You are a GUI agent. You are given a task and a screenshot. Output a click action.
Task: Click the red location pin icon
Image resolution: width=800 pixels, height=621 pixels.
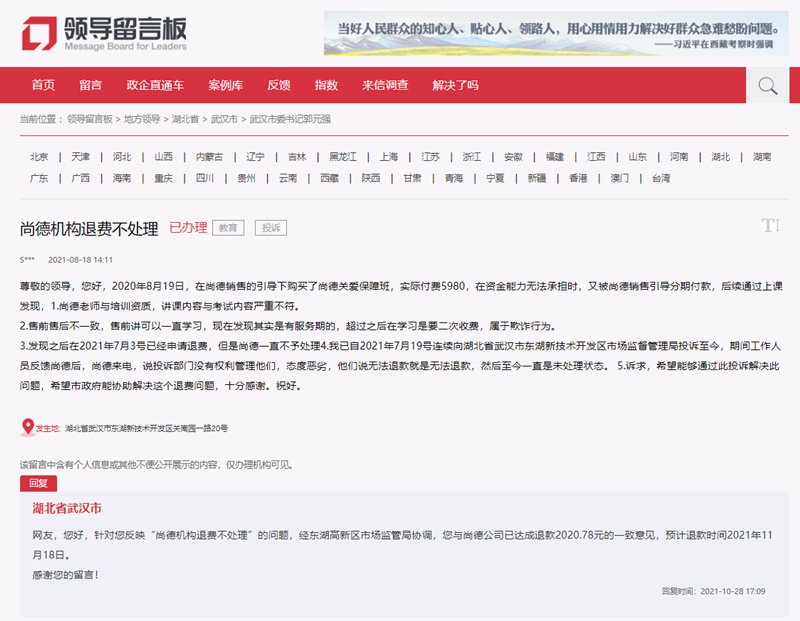pos(27,427)
